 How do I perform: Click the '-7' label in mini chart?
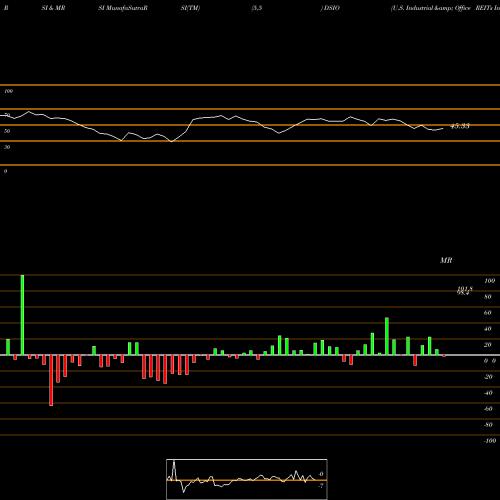[321, 486]
